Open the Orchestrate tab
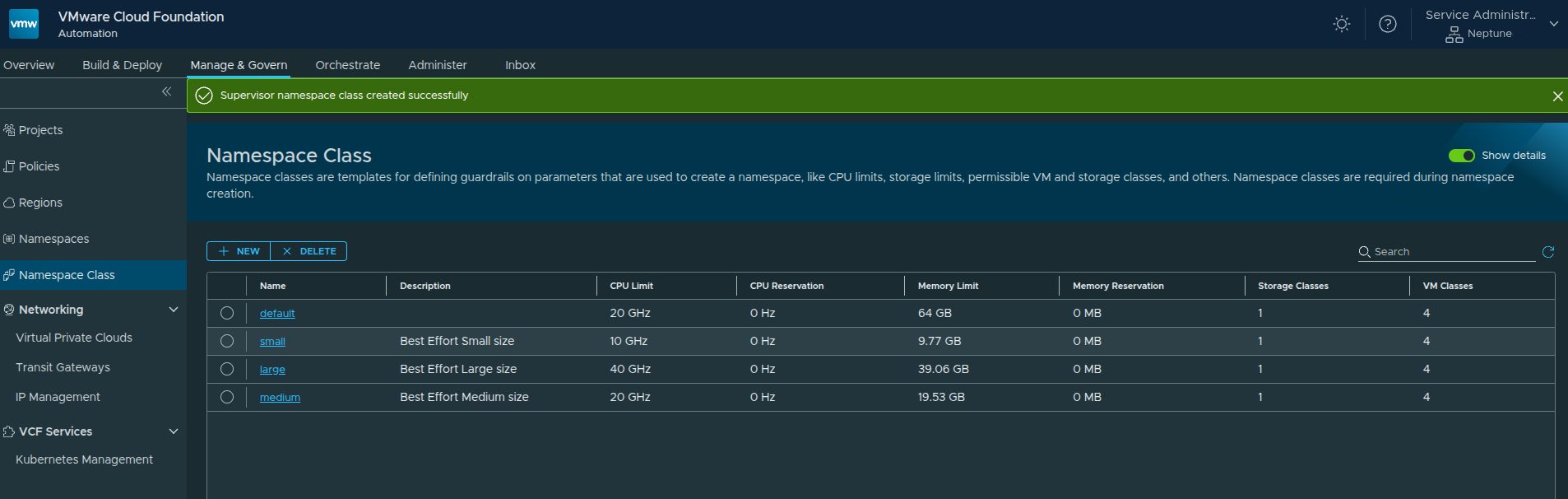This screenshot has width=1568, height=499. pyautogui.click(x=347, y=65)
